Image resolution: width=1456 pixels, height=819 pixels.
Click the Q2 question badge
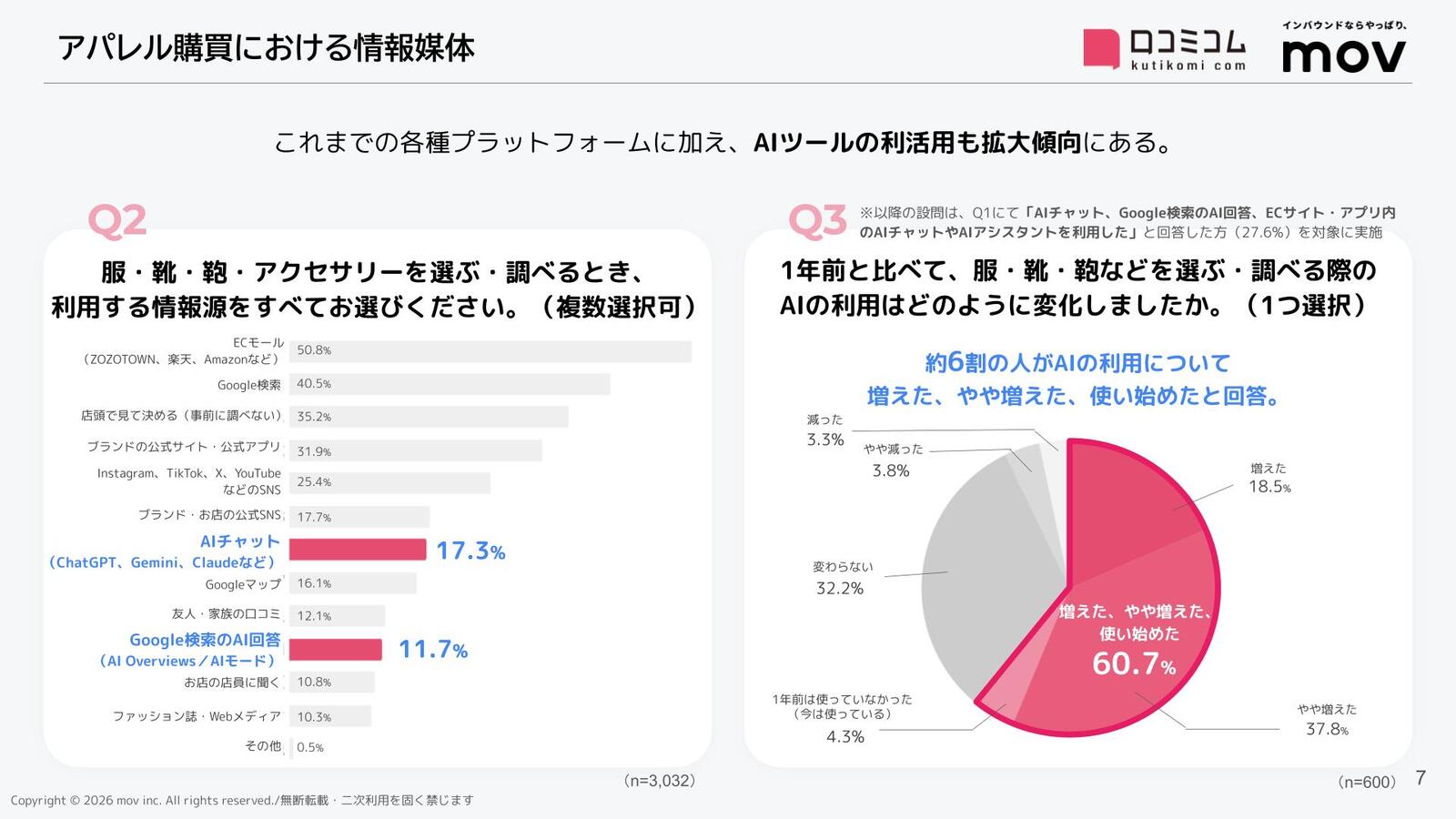click(117, 221)
